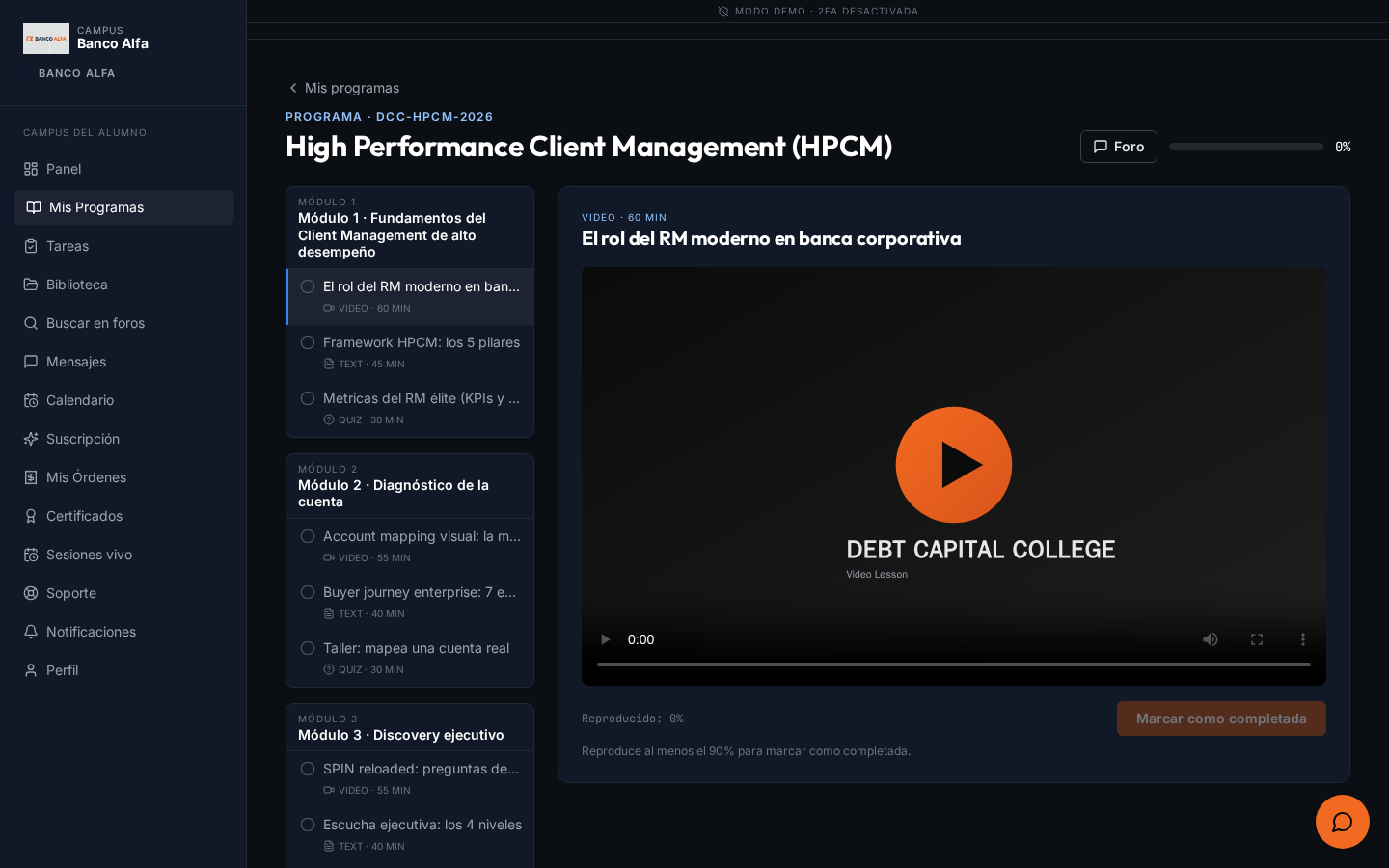This screenshot has height=868, width=1389.
Task: Open Mensajes chat icon
Action: [x=31, y=362]
